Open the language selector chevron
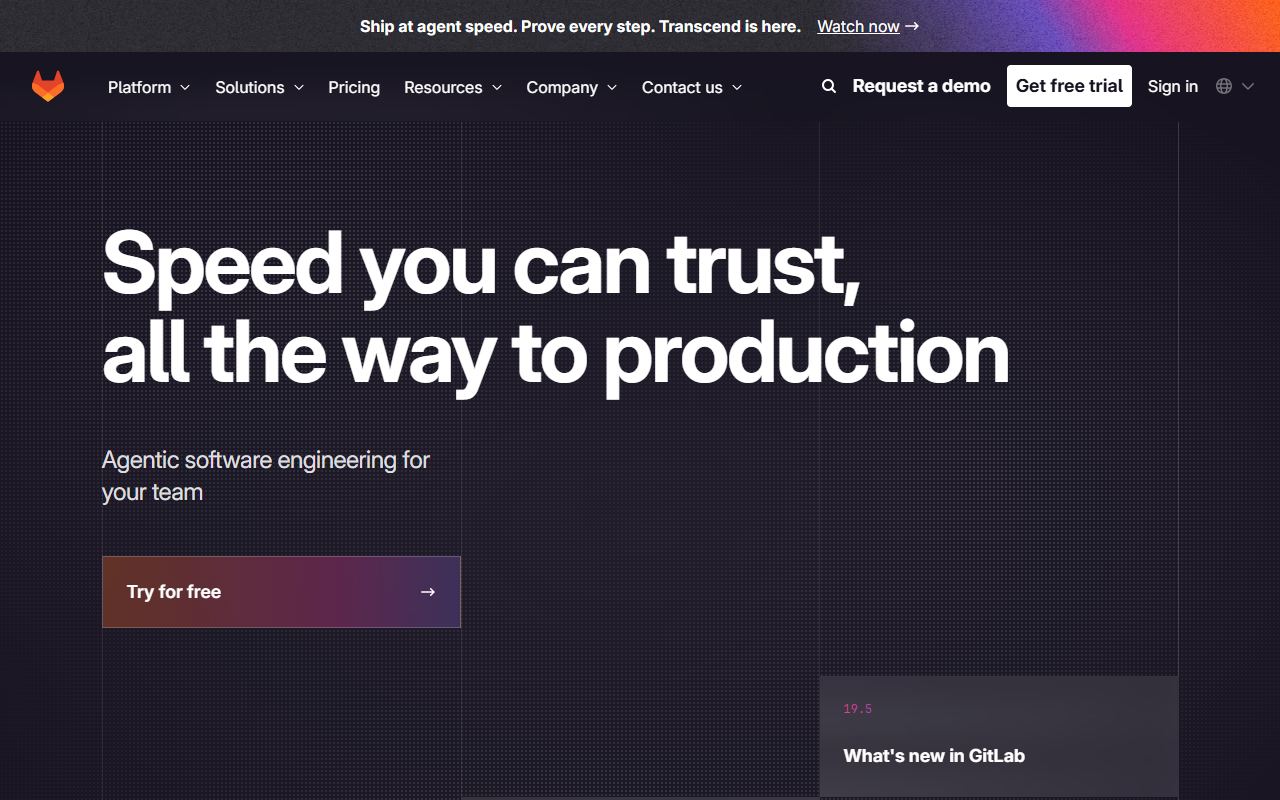Image resolution: width=1280 pixels, height=800 pixels. coord(1248,87)
